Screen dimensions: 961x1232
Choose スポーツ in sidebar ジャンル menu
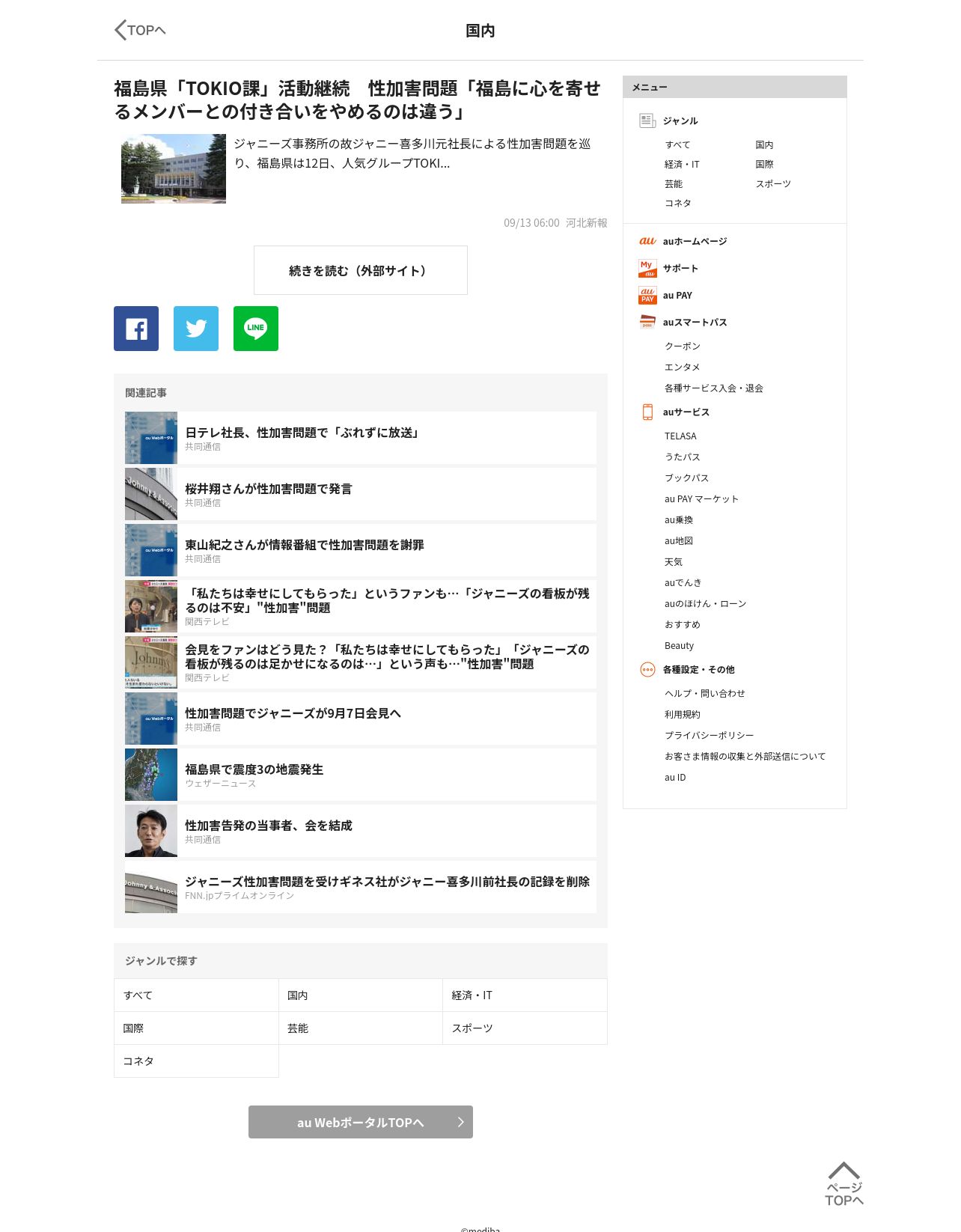pos(773,183)
